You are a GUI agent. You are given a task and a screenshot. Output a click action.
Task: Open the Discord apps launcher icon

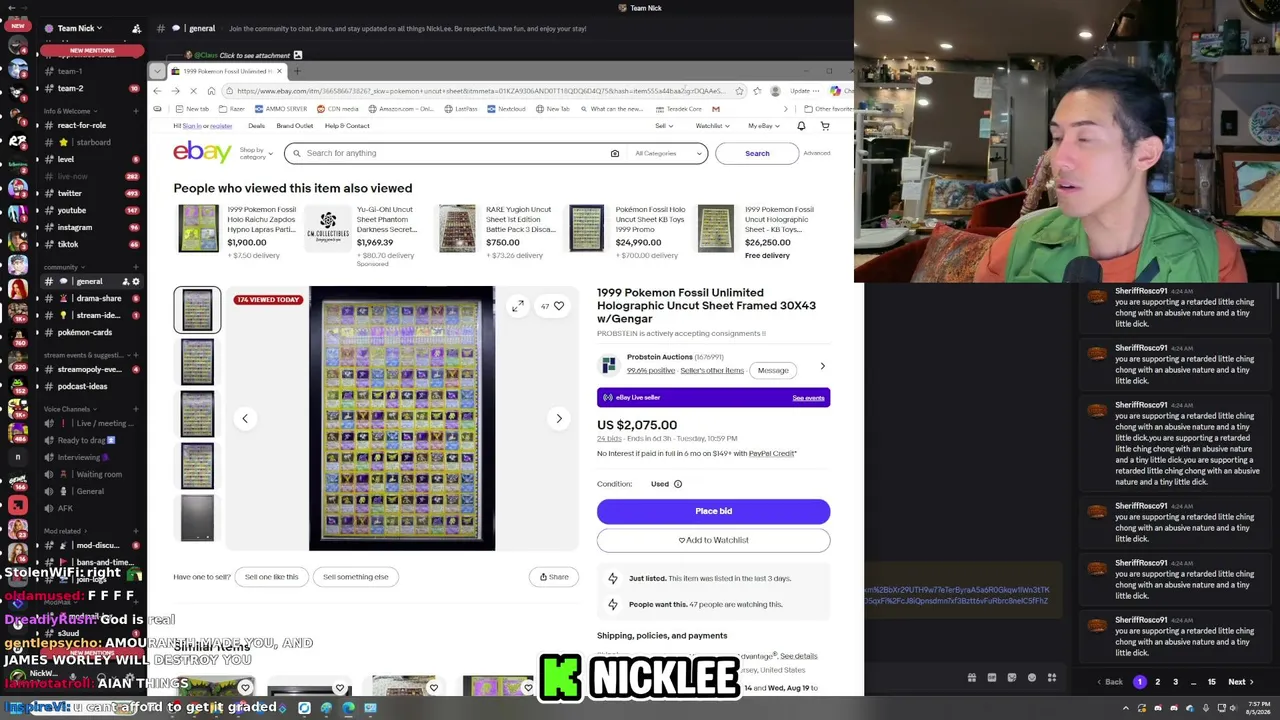(x=1052, y=678)
